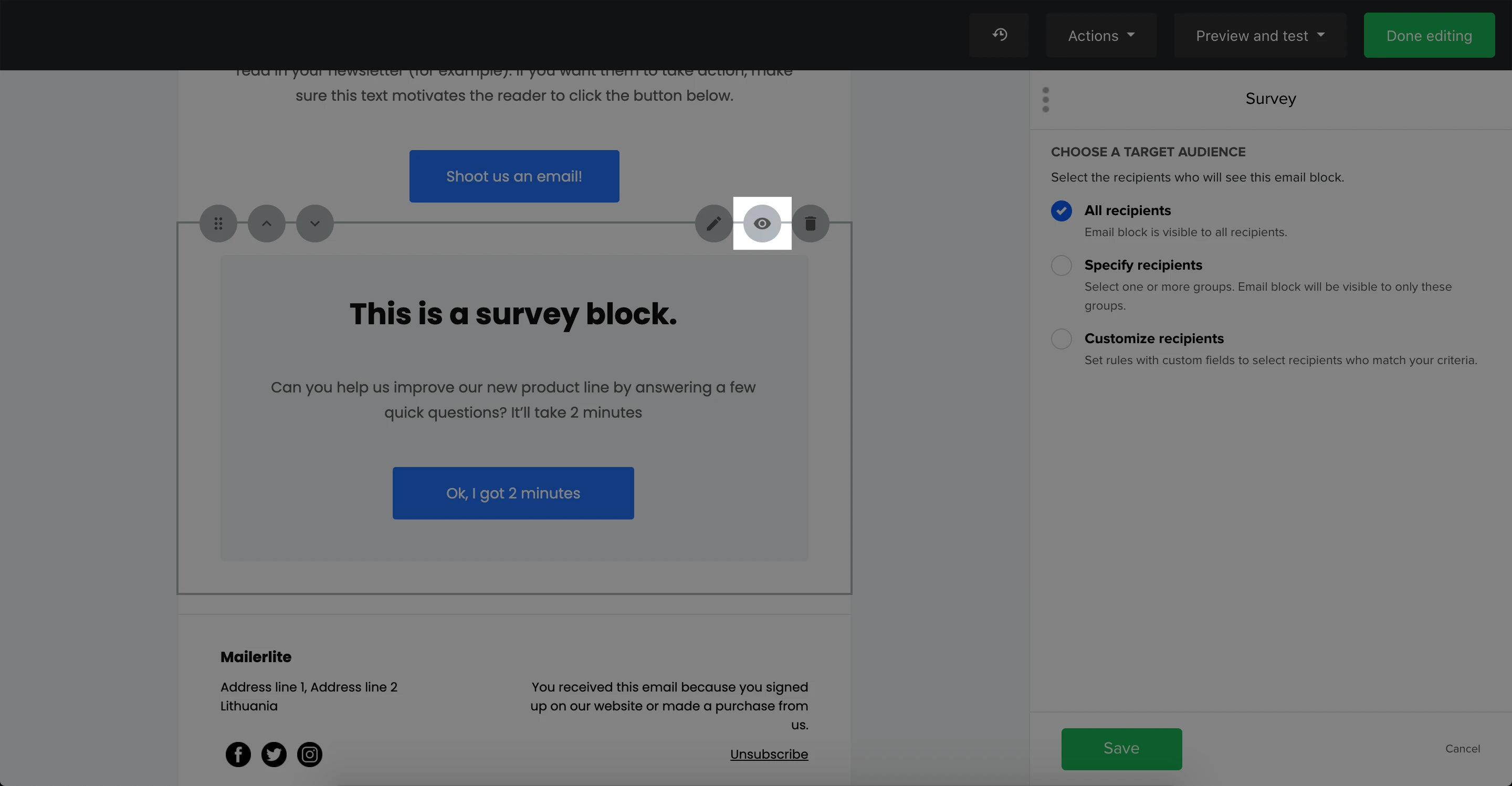Click the Twitter footer icon

coord(274,755)
